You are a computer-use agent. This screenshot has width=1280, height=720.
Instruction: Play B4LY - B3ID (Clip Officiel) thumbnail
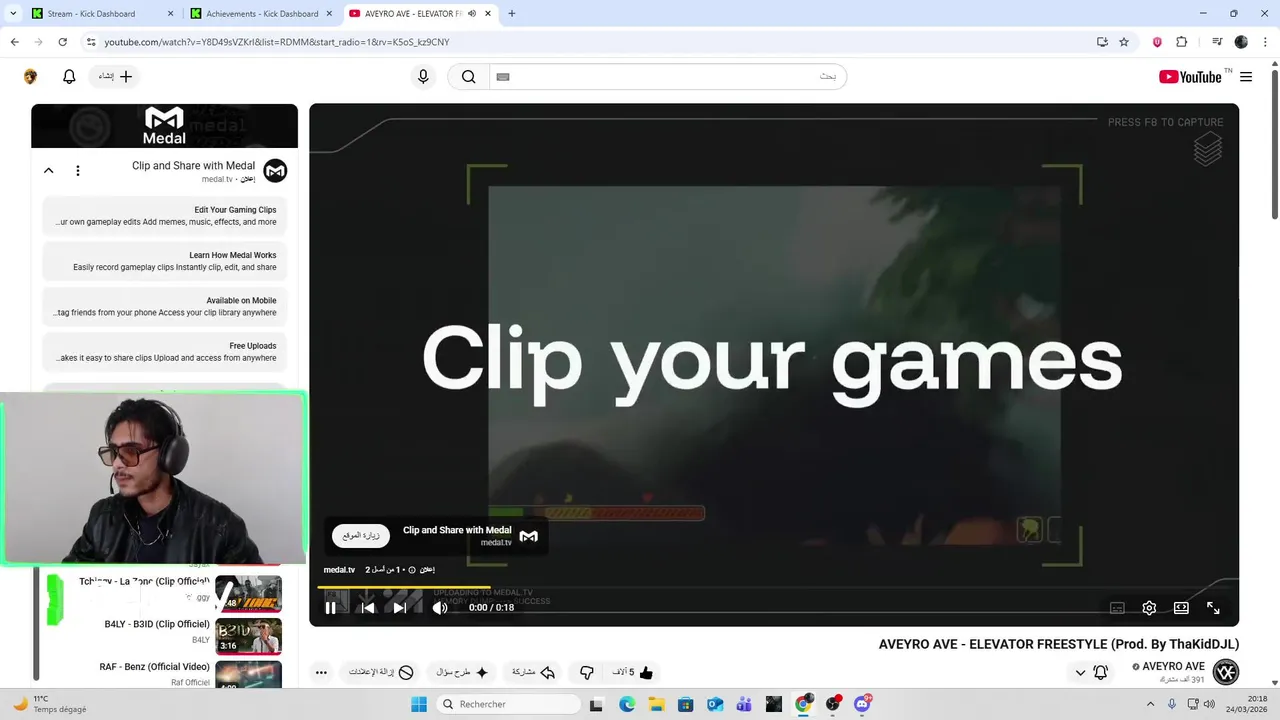tap(249, 637)
